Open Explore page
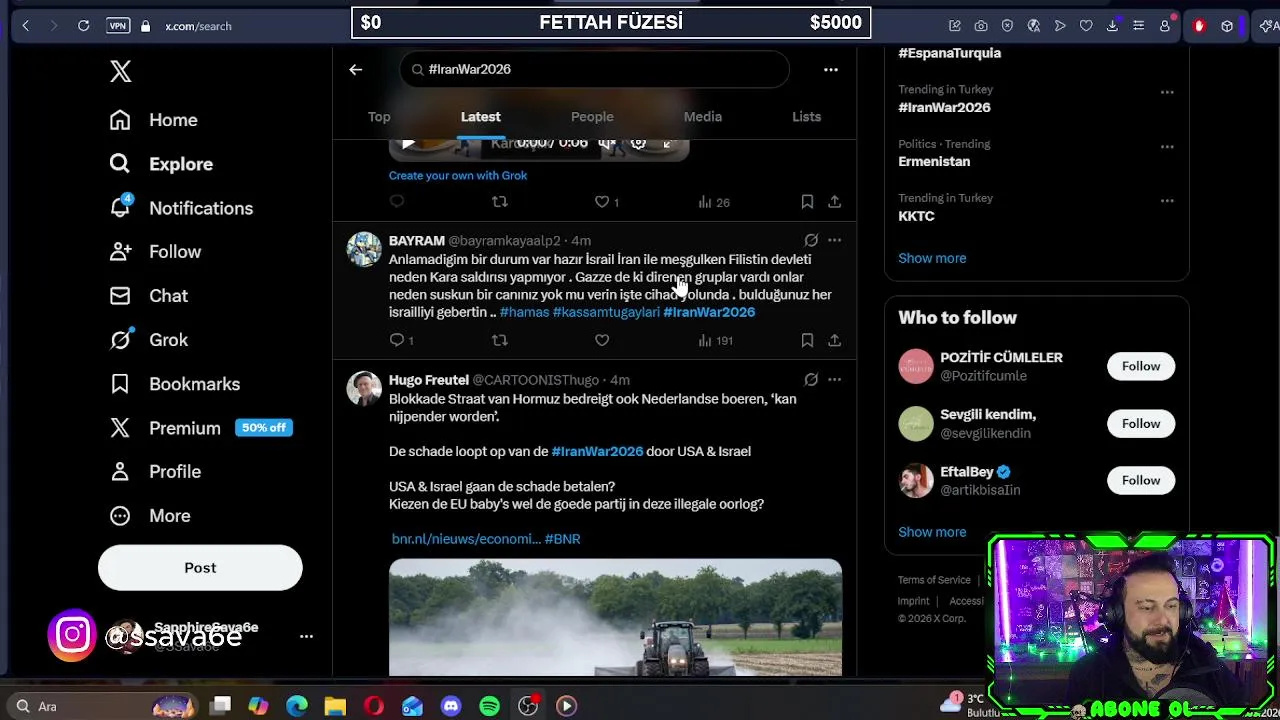The height and width of the screenshot is (720, 1280). (161, 164)
